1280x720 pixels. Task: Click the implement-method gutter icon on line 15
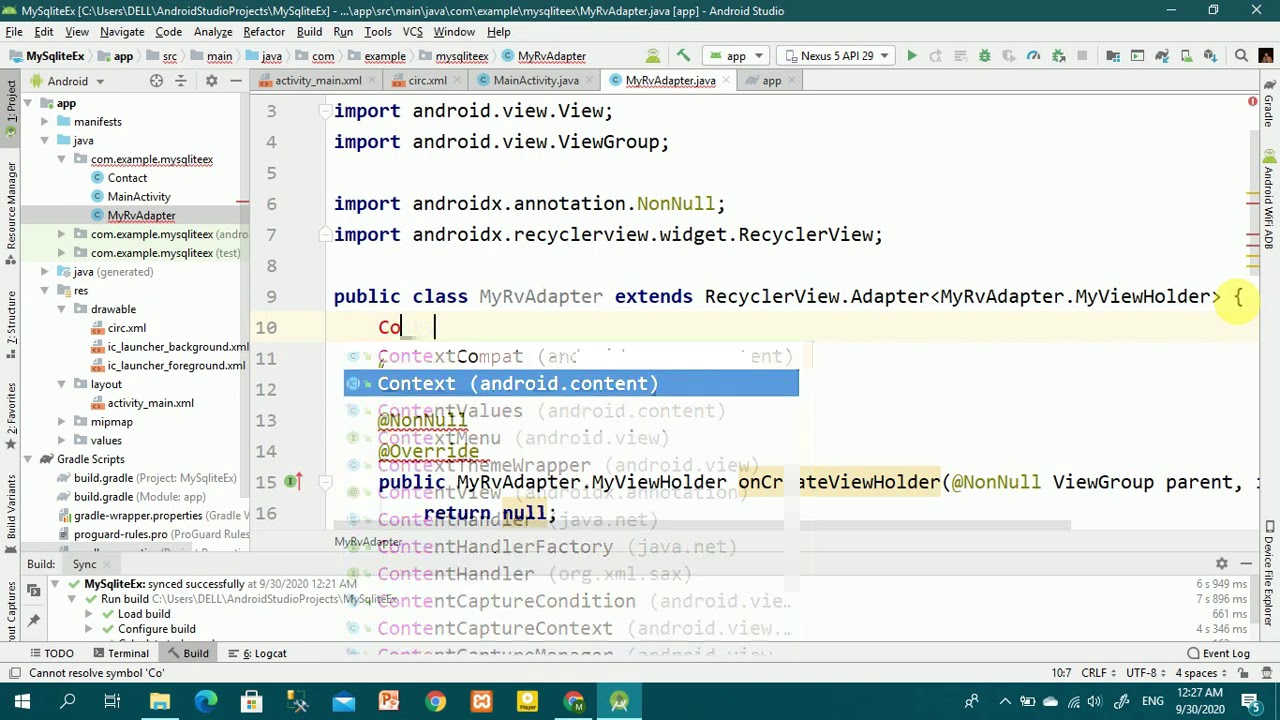(x=291, y=482)
